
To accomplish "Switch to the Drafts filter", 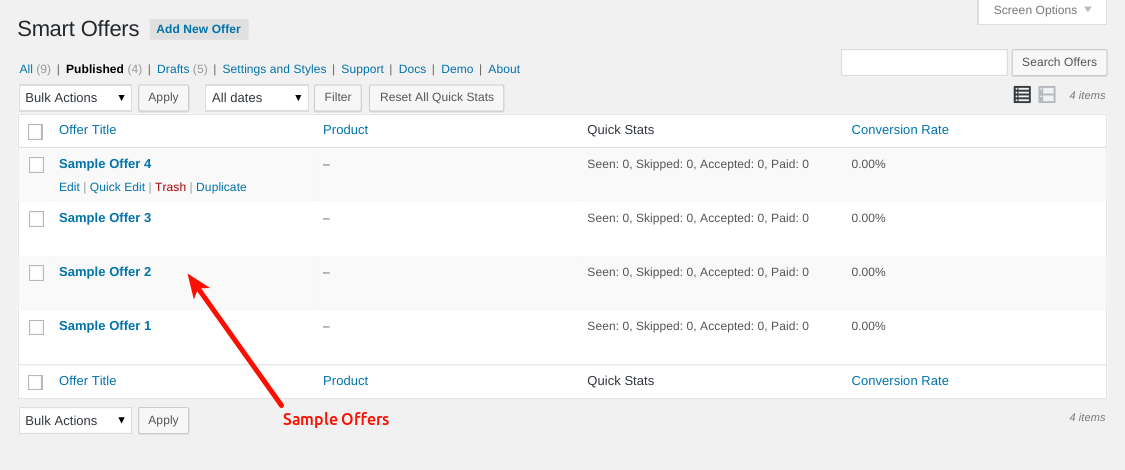I will [x=173, y=69].
